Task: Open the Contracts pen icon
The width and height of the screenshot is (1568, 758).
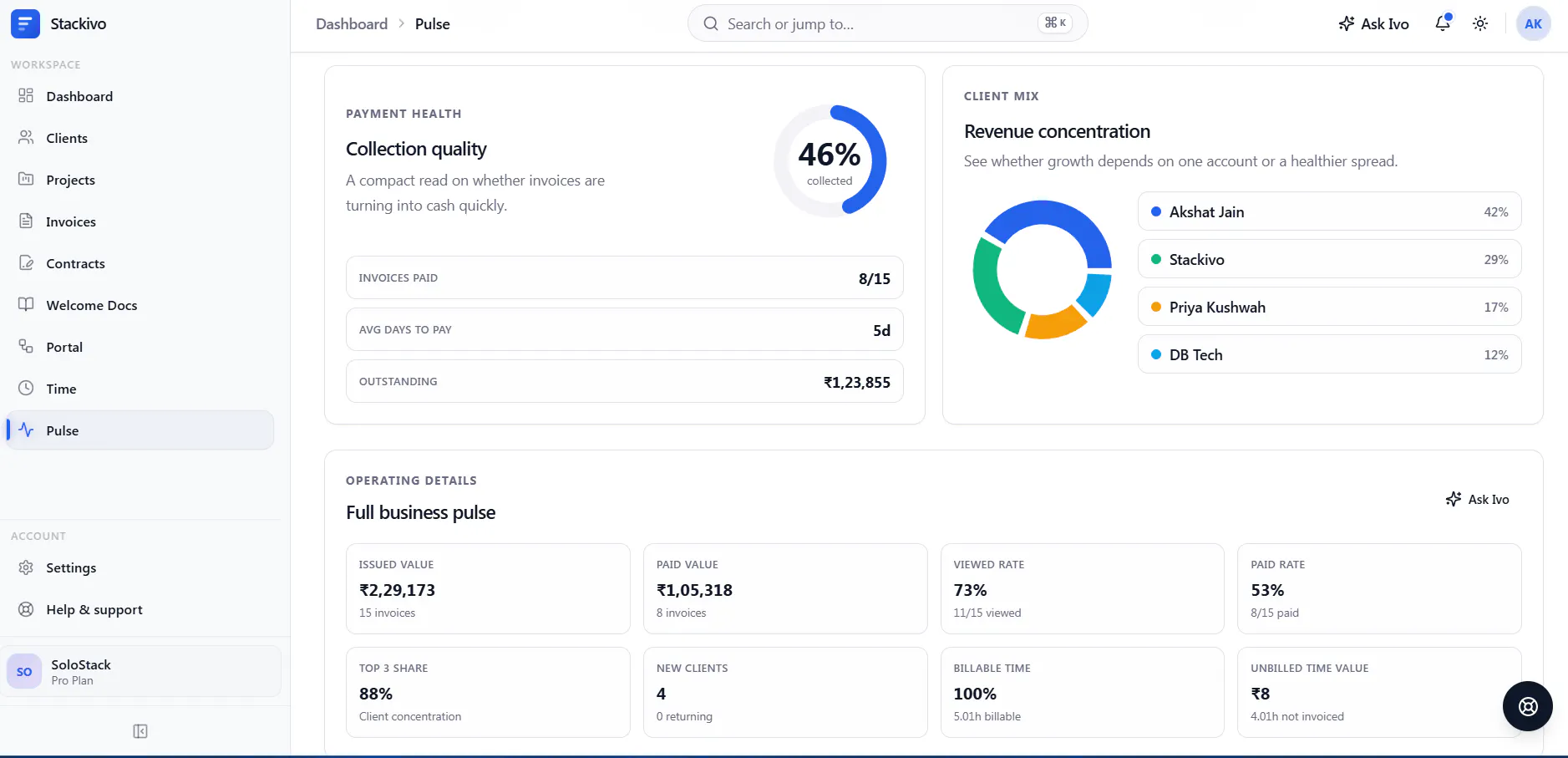Action: point(26,262)
